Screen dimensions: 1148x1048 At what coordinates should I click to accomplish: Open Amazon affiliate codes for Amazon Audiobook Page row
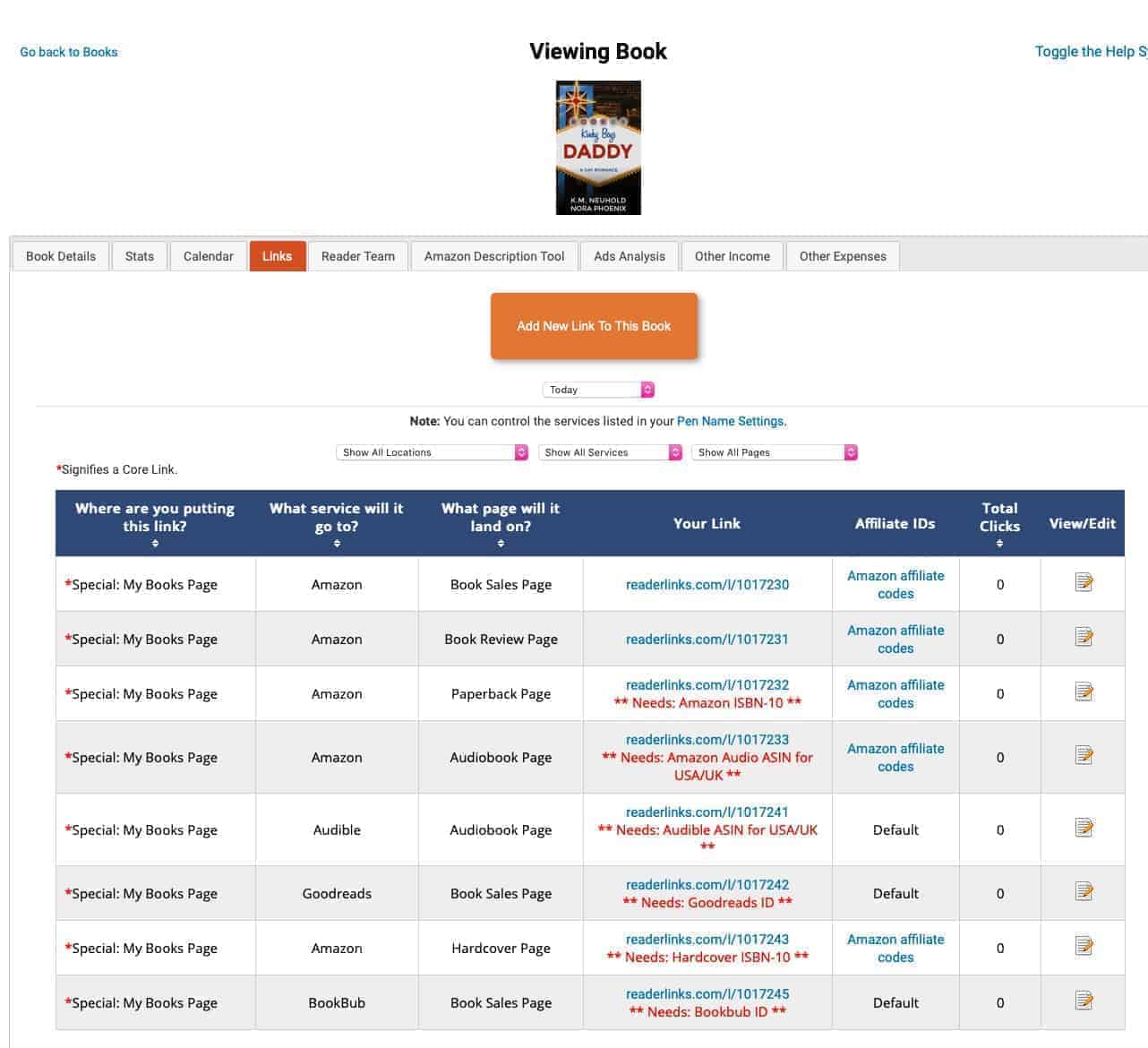click(895, 758)
